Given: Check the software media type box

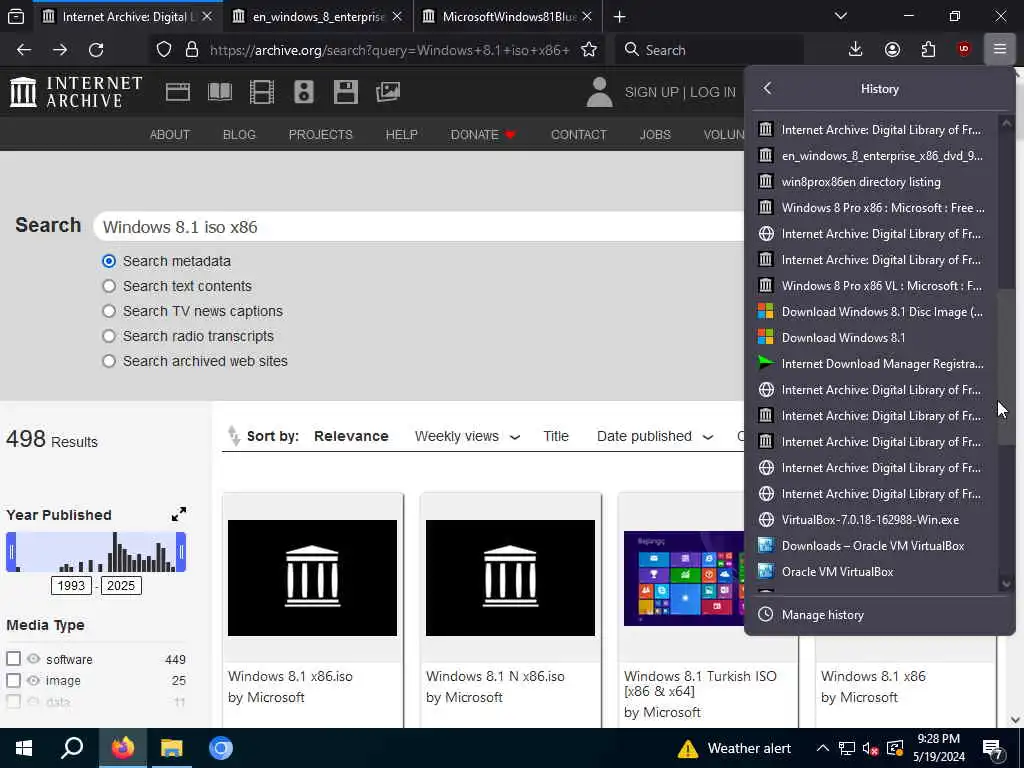Looking at the screenshot, I should coord(14,659).
